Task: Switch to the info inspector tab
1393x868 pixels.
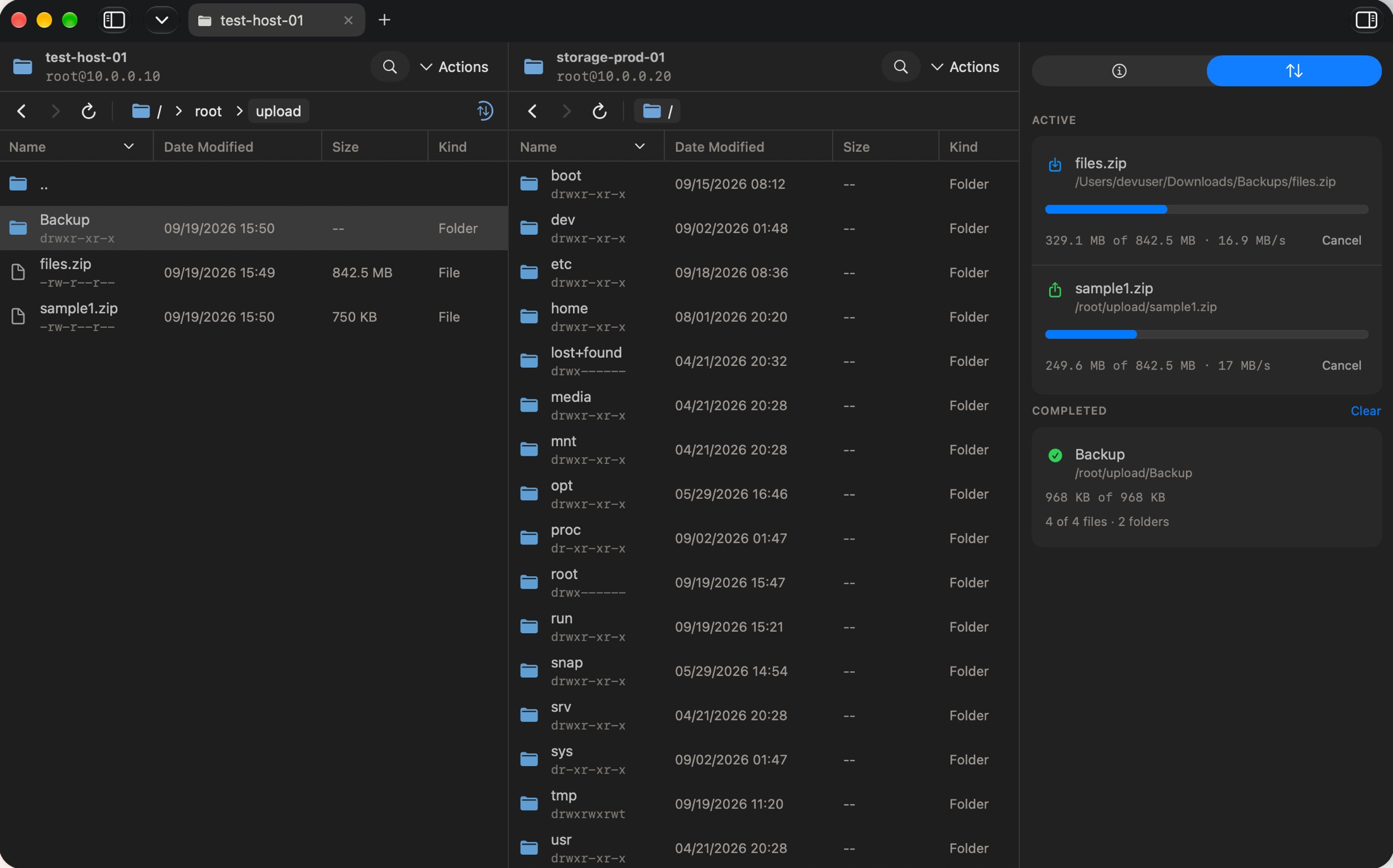Action: pyautogui.click(x=1119, y=71)
